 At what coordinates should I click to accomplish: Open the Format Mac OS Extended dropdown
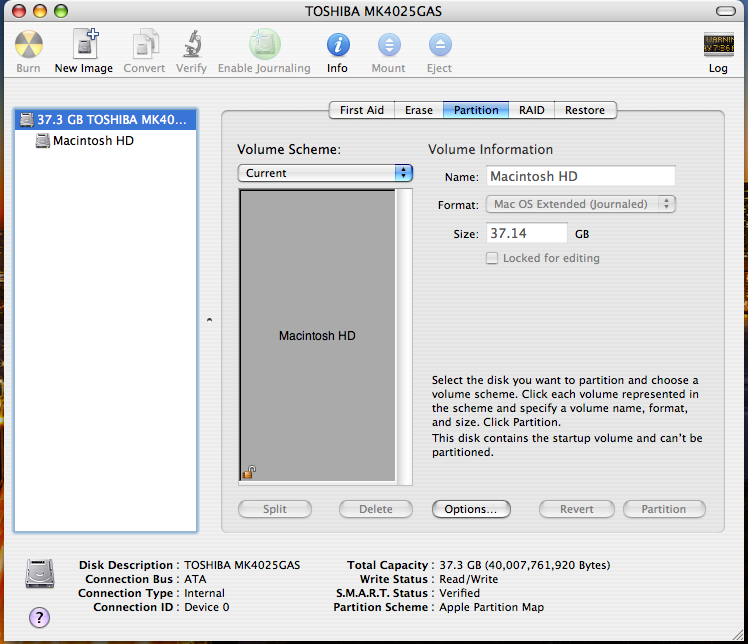(581, 204)
